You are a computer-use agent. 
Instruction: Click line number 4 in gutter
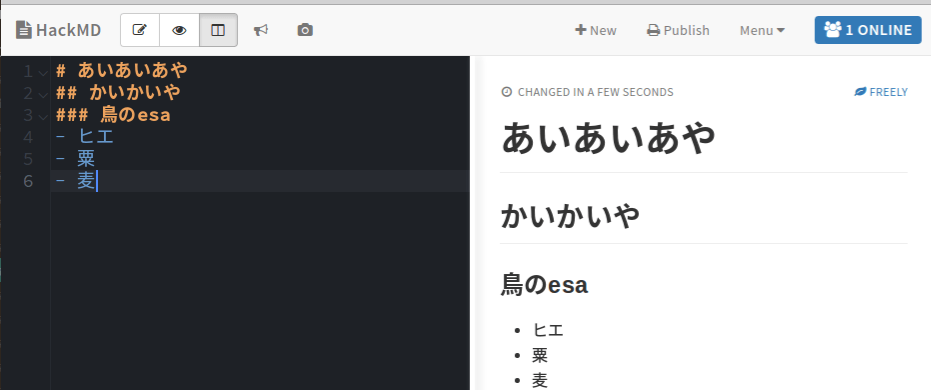(28, 137)
